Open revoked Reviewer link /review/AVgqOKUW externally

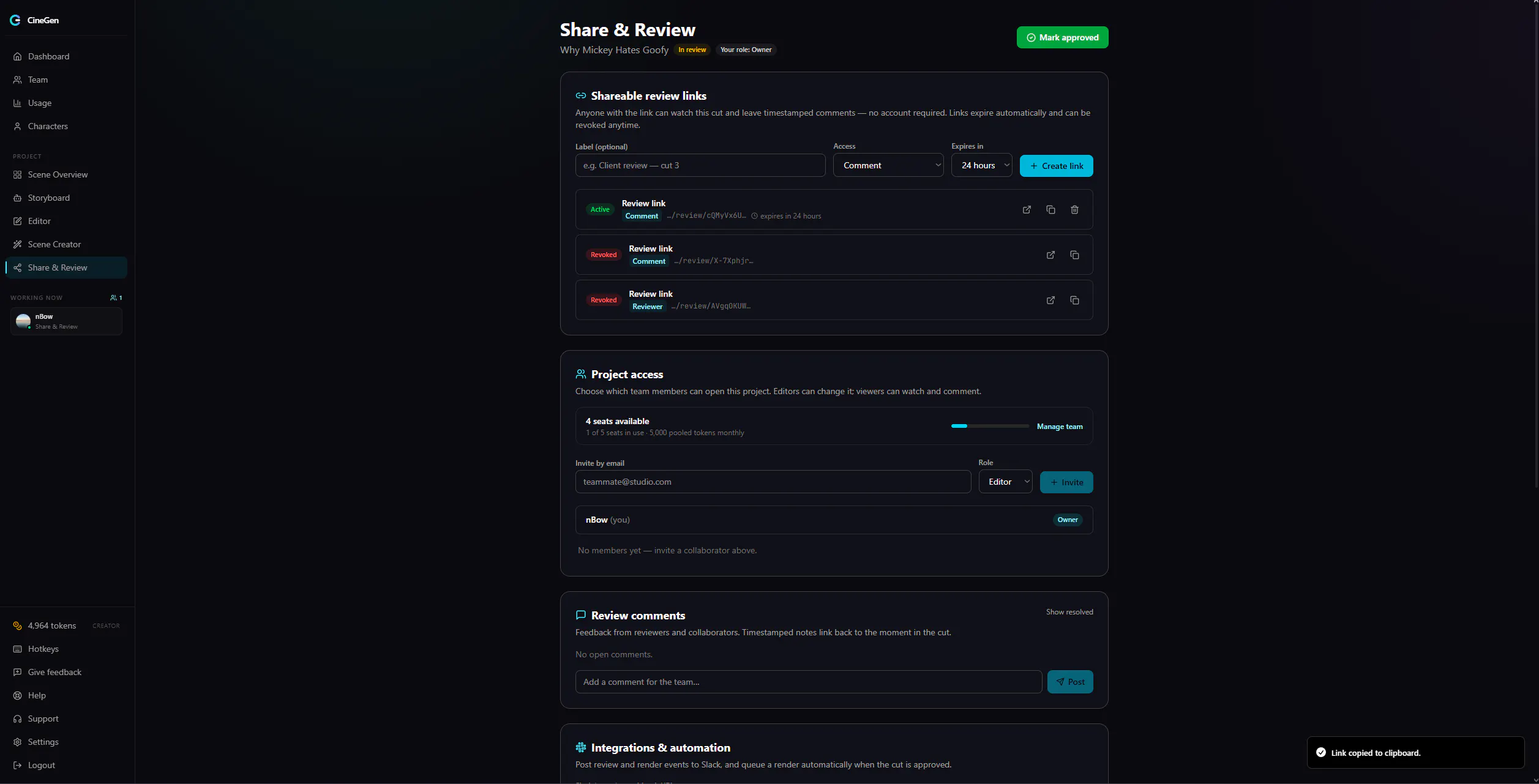[x=1050, y=300]
